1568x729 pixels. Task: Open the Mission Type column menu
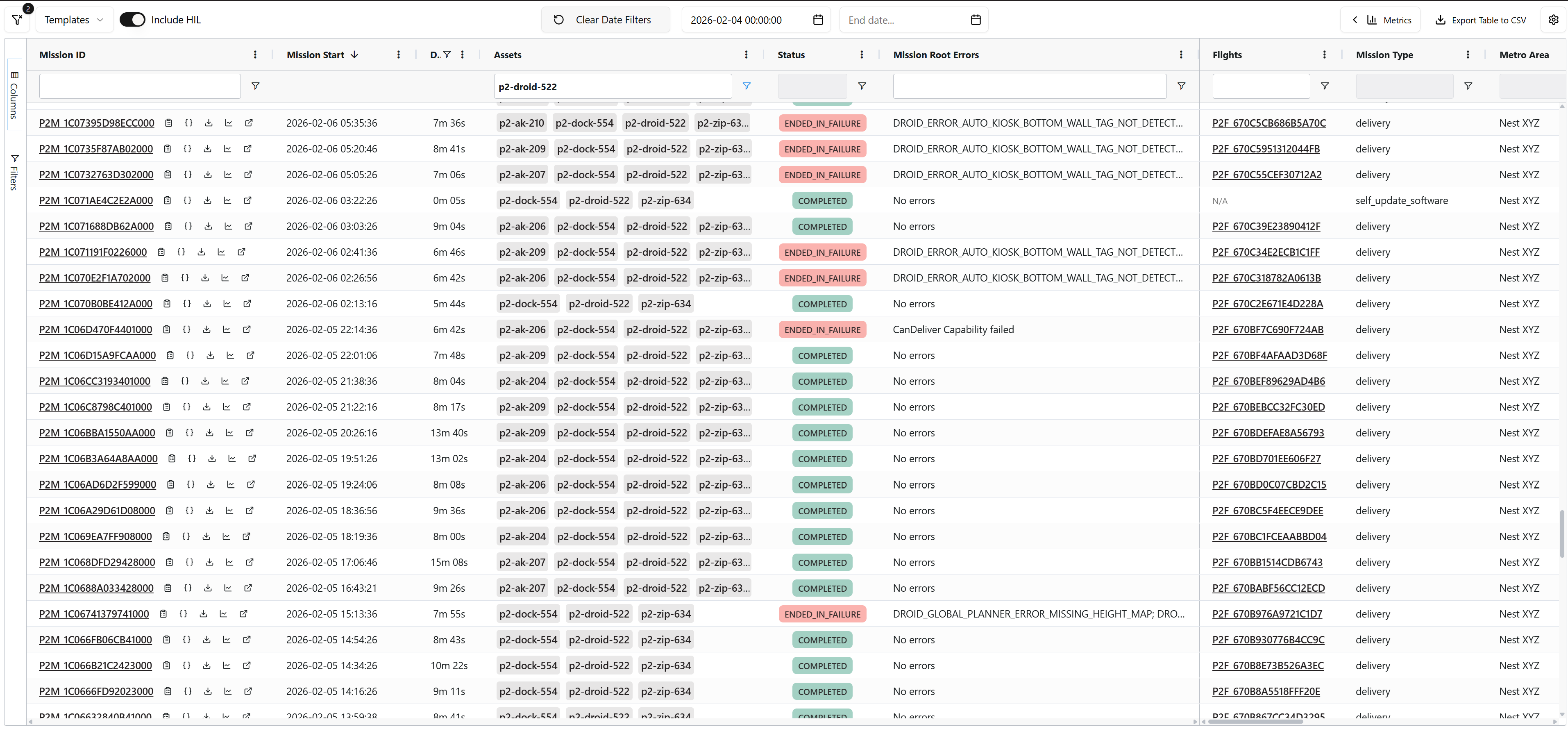click(x=1468, y=55)
